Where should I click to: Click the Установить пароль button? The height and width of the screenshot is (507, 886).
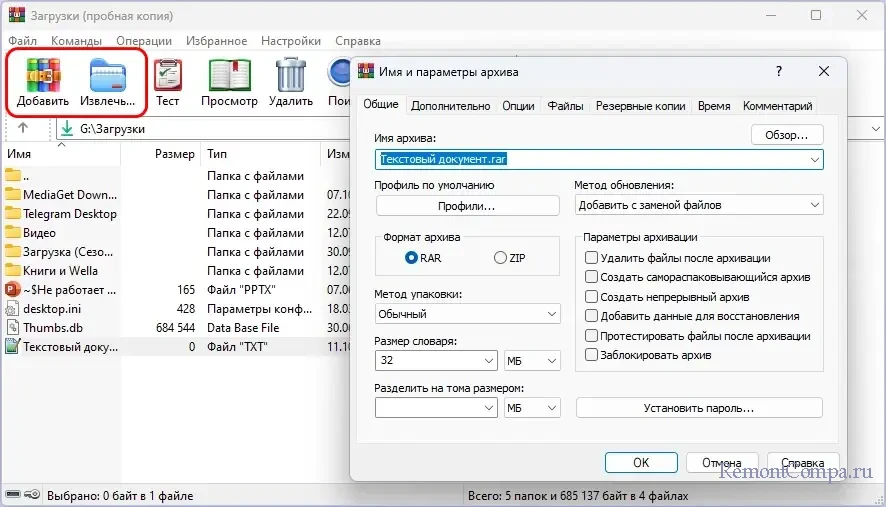tap(699, 408)
